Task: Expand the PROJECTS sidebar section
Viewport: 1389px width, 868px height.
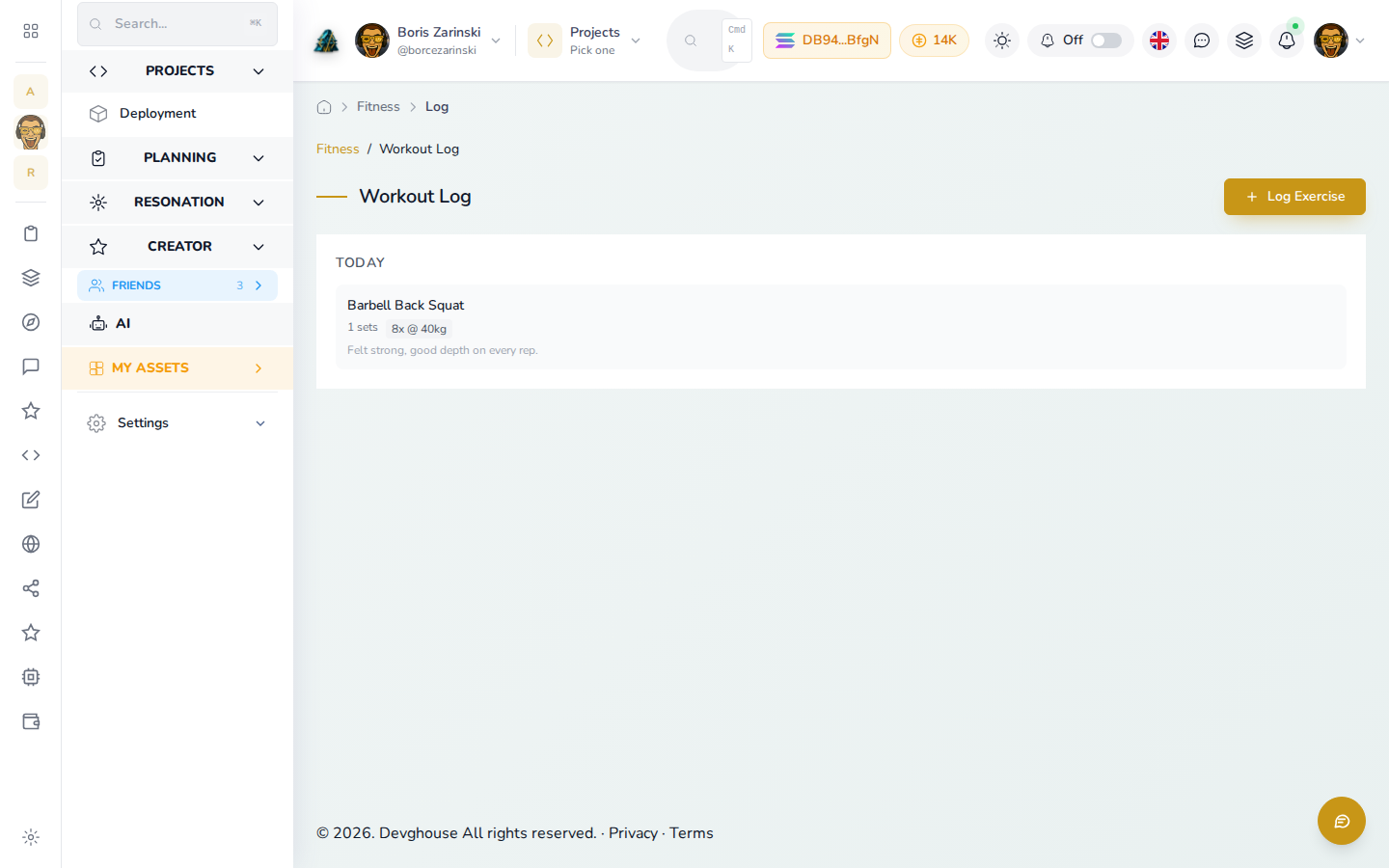Action: (x=177, y=71)
